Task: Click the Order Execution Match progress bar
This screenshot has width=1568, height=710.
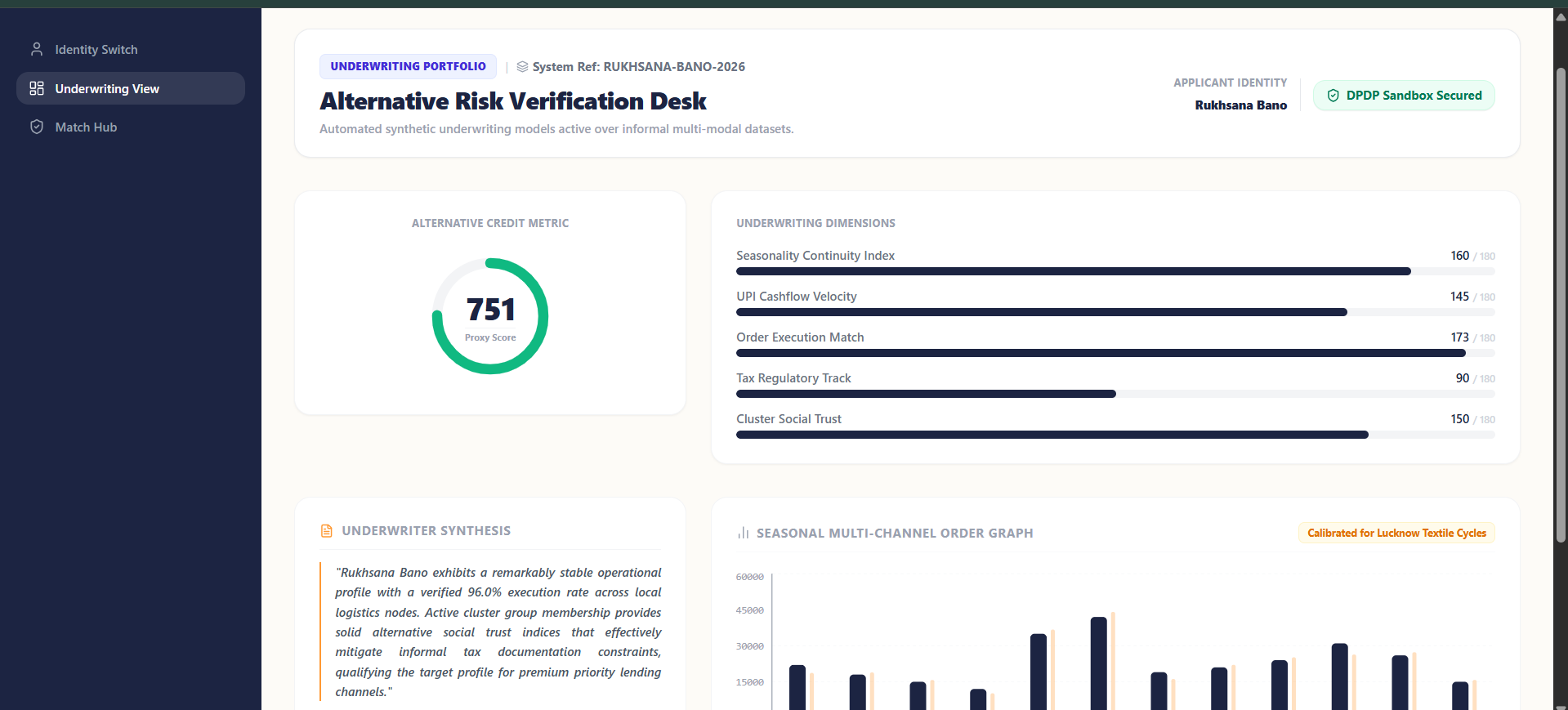Action: (x=1115, y=353)
